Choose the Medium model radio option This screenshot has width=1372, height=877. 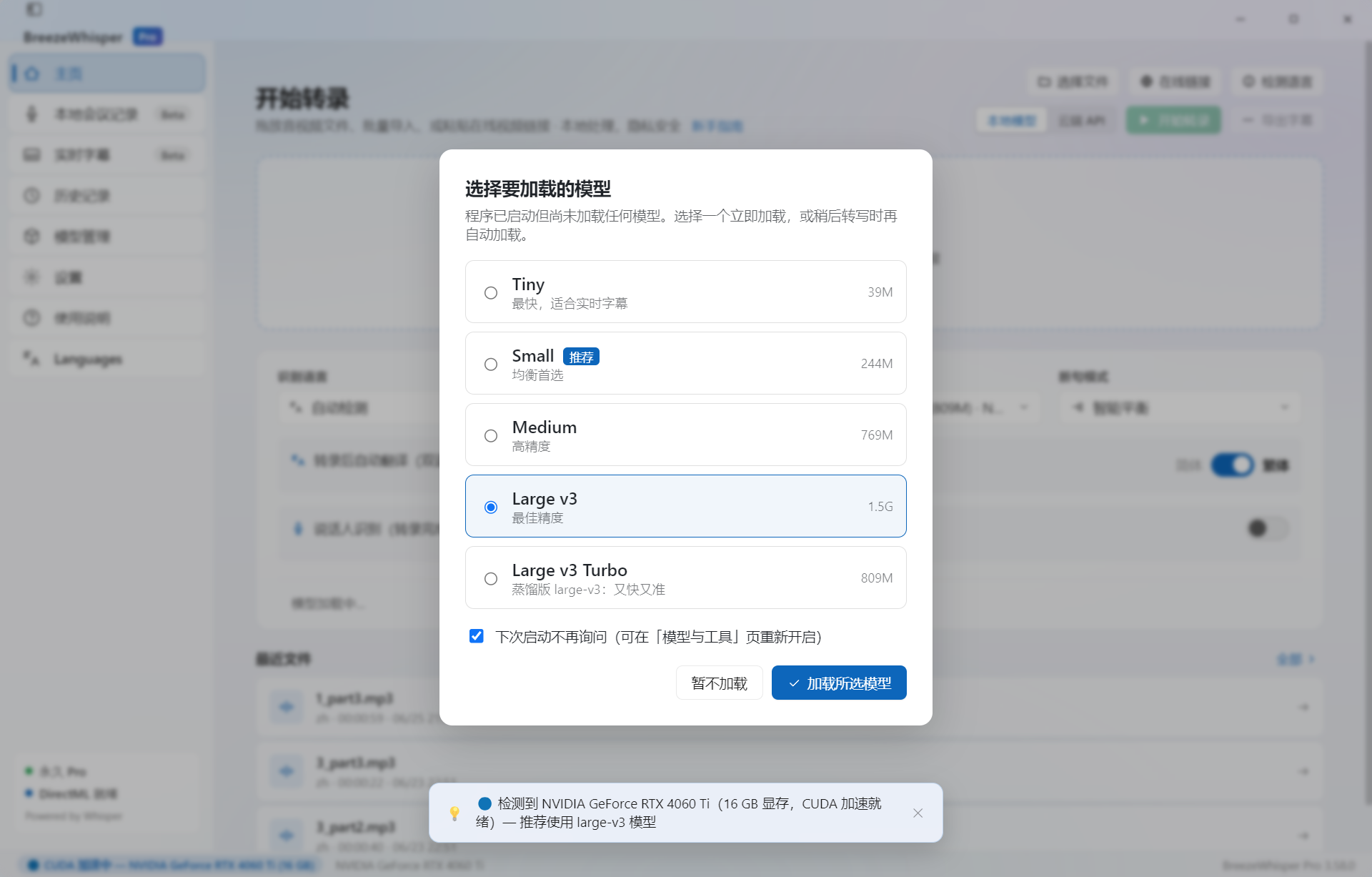[491, 435]
